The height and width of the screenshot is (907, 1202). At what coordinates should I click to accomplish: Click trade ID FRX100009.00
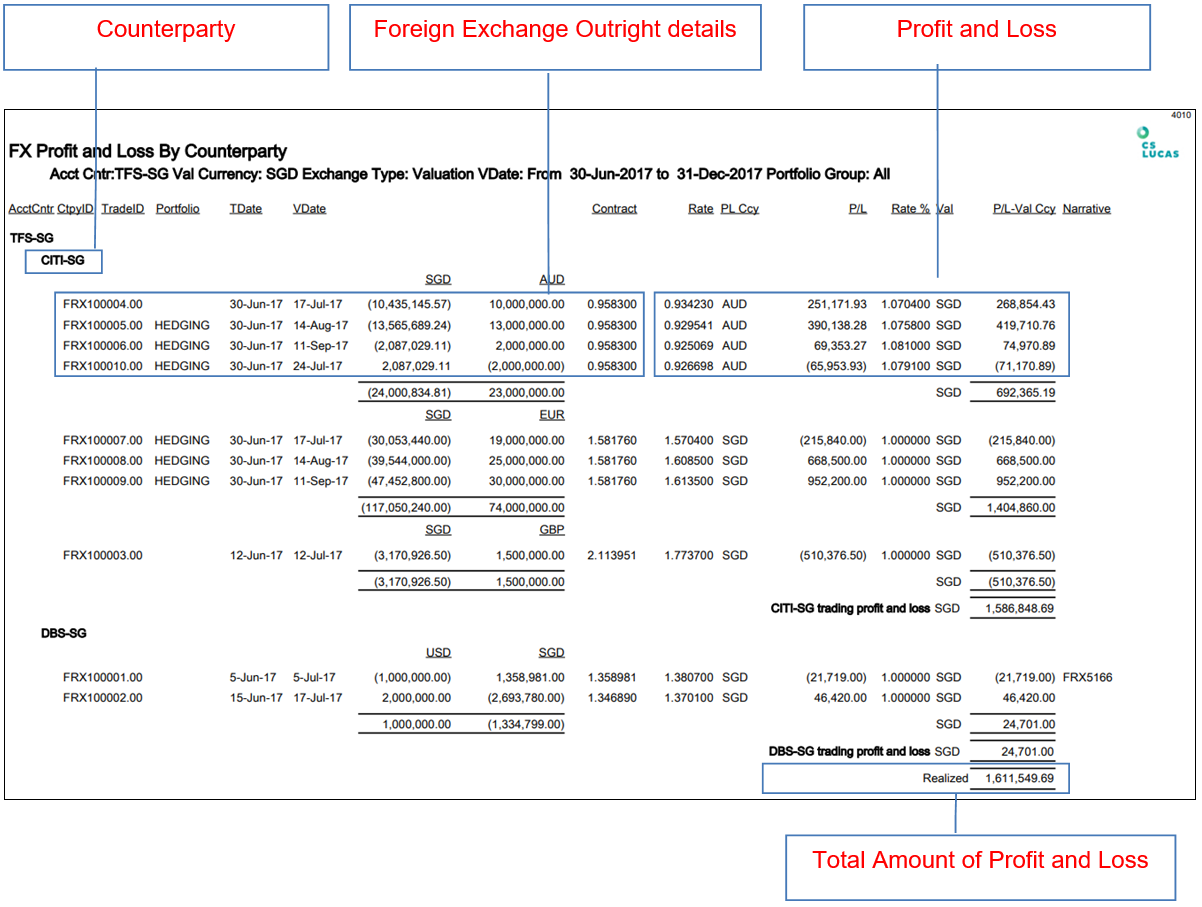[102, 481]
